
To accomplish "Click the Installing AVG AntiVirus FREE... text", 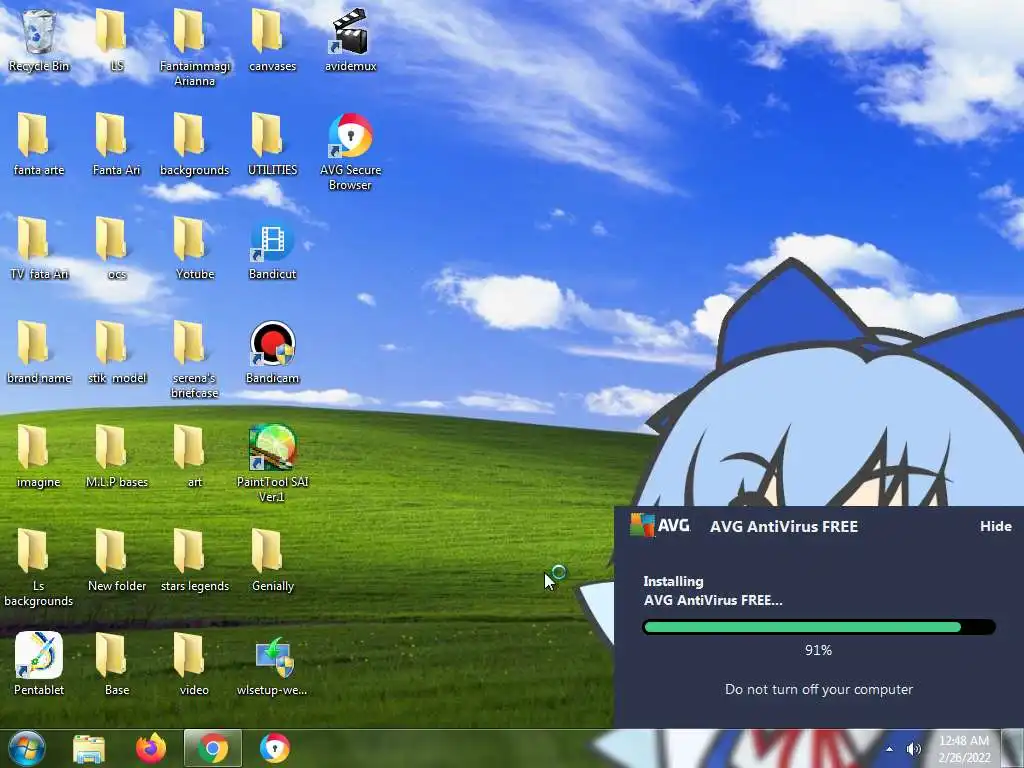I will (712, 591).
